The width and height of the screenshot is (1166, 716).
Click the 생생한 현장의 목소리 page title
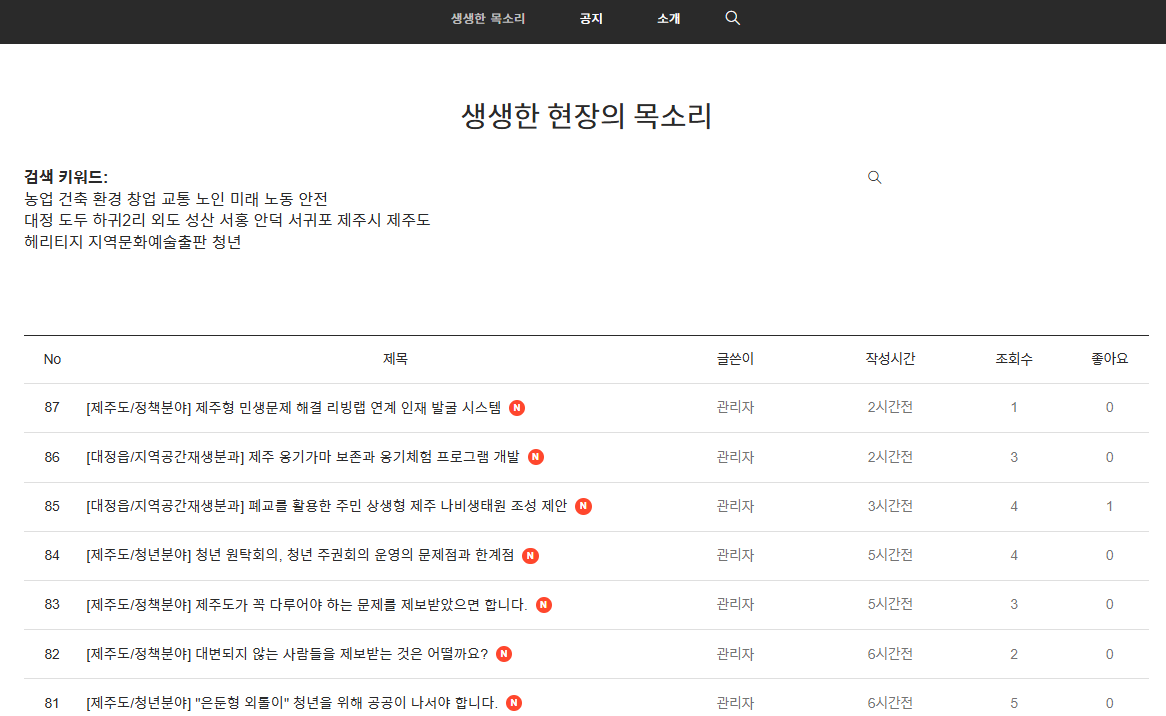click(587, 116)
